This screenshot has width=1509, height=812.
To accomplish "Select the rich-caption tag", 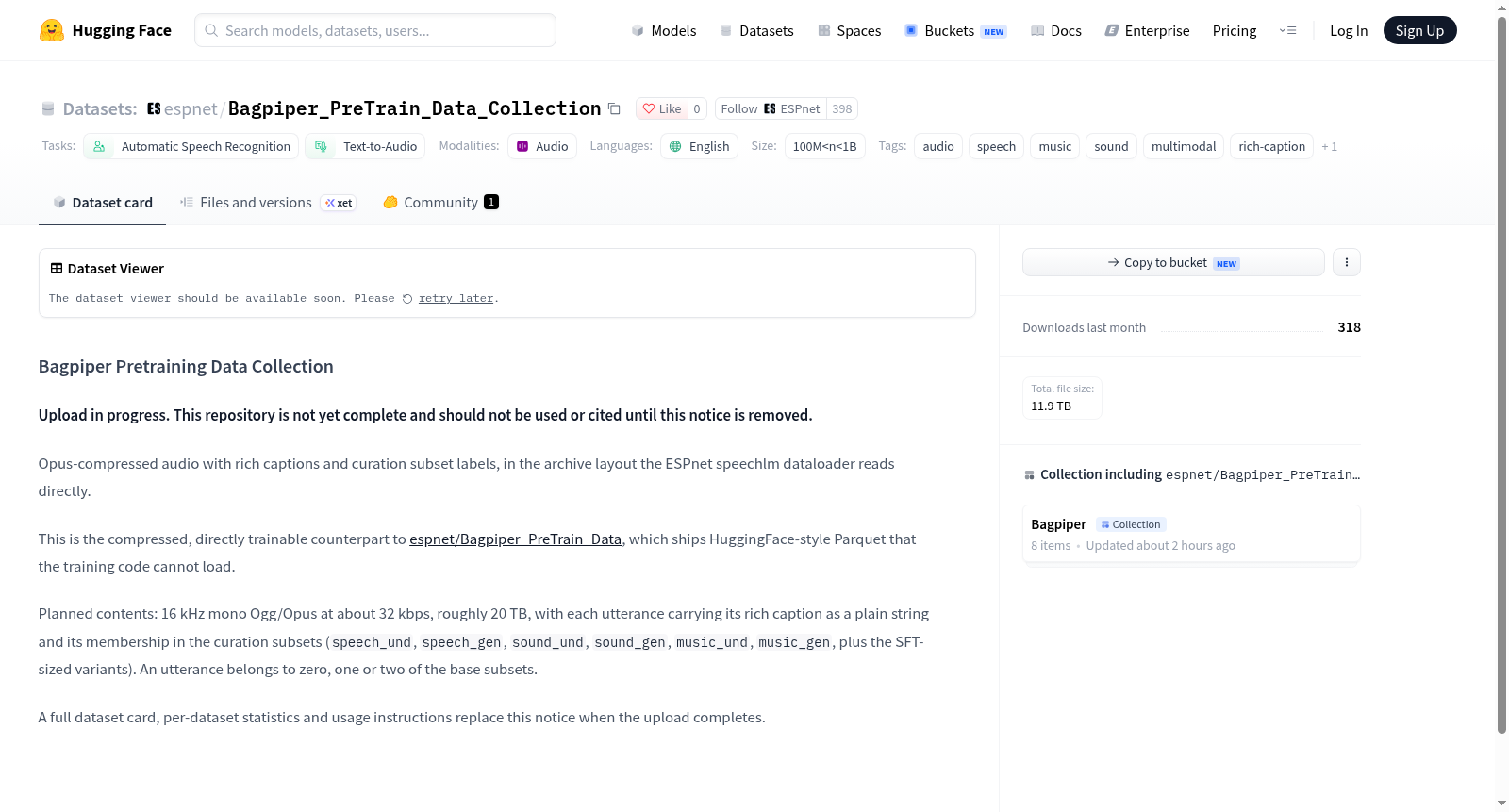I will [x=1271, y=146].
